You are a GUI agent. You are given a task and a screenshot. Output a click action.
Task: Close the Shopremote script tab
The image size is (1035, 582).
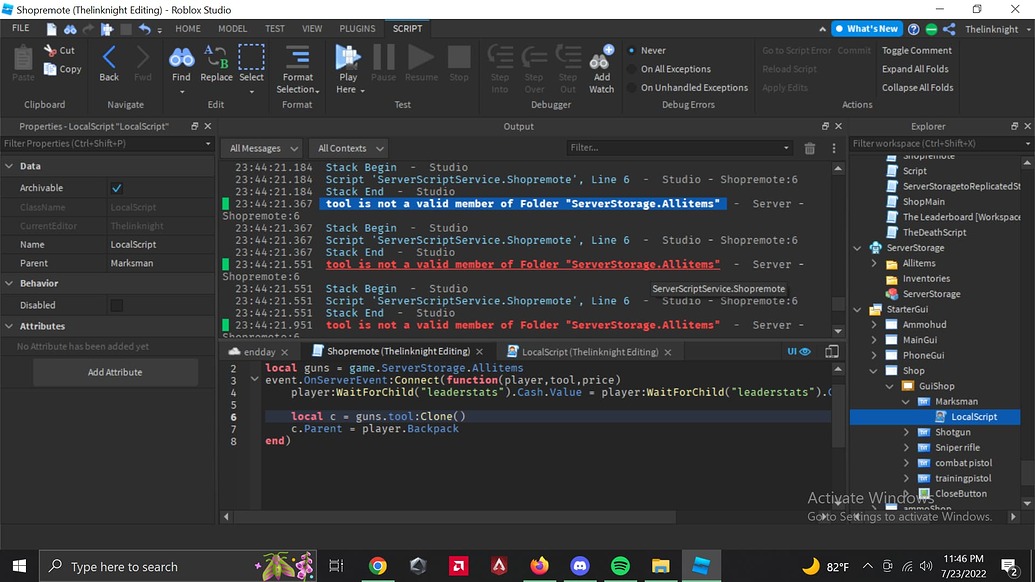pyautogui.click(x=480, y=352)
